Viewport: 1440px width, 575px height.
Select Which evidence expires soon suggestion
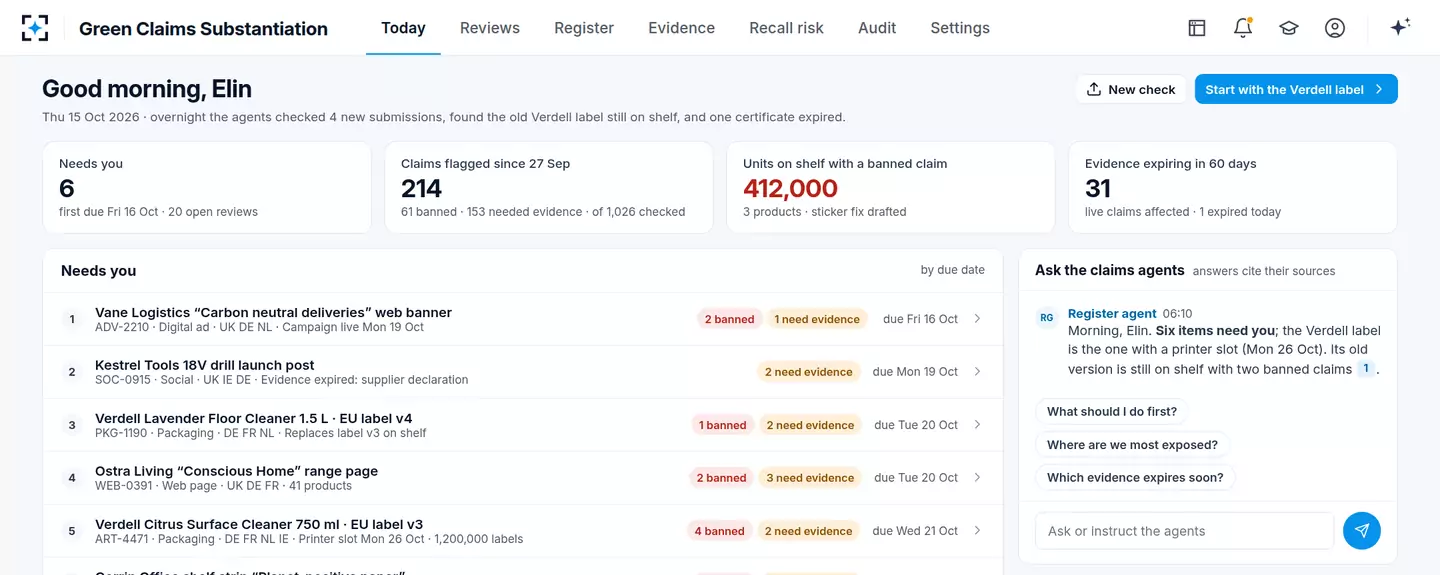1135,477
